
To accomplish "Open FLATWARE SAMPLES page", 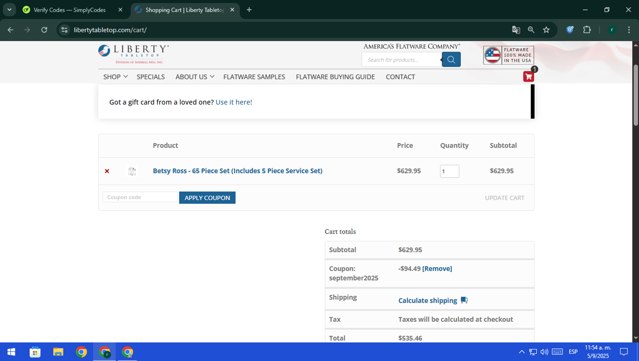I will tap(254, 77).
